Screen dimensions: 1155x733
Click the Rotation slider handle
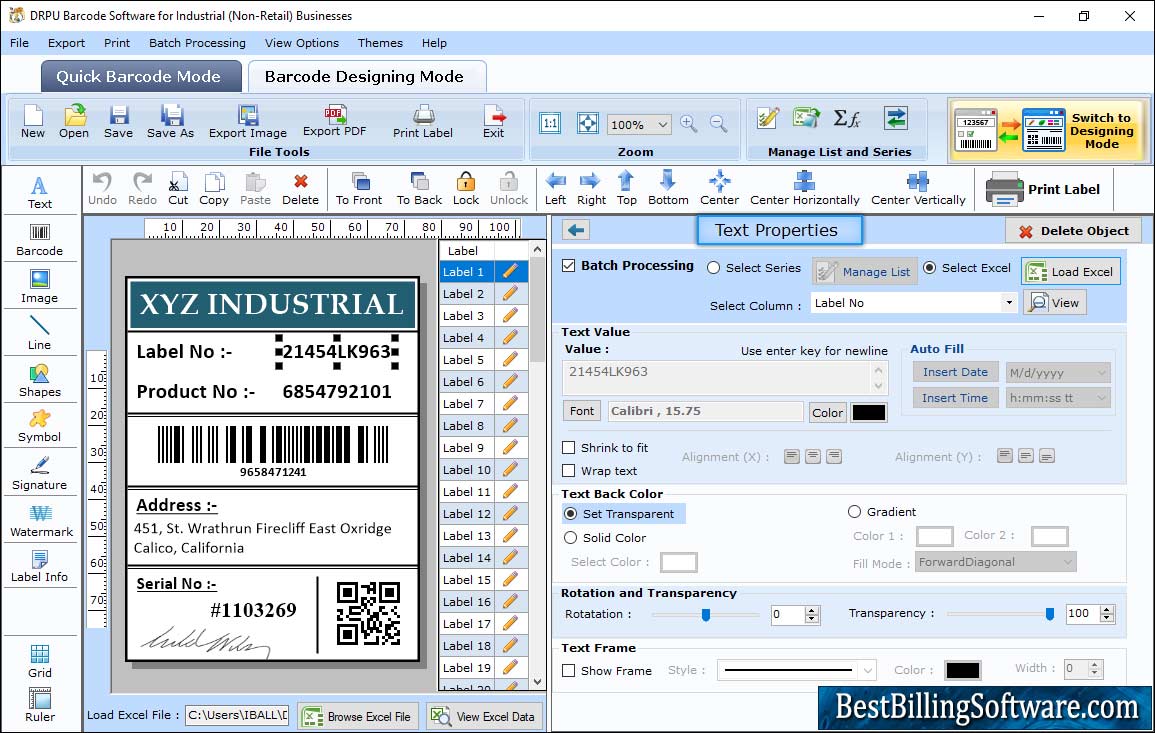click(x=706, y=614)
